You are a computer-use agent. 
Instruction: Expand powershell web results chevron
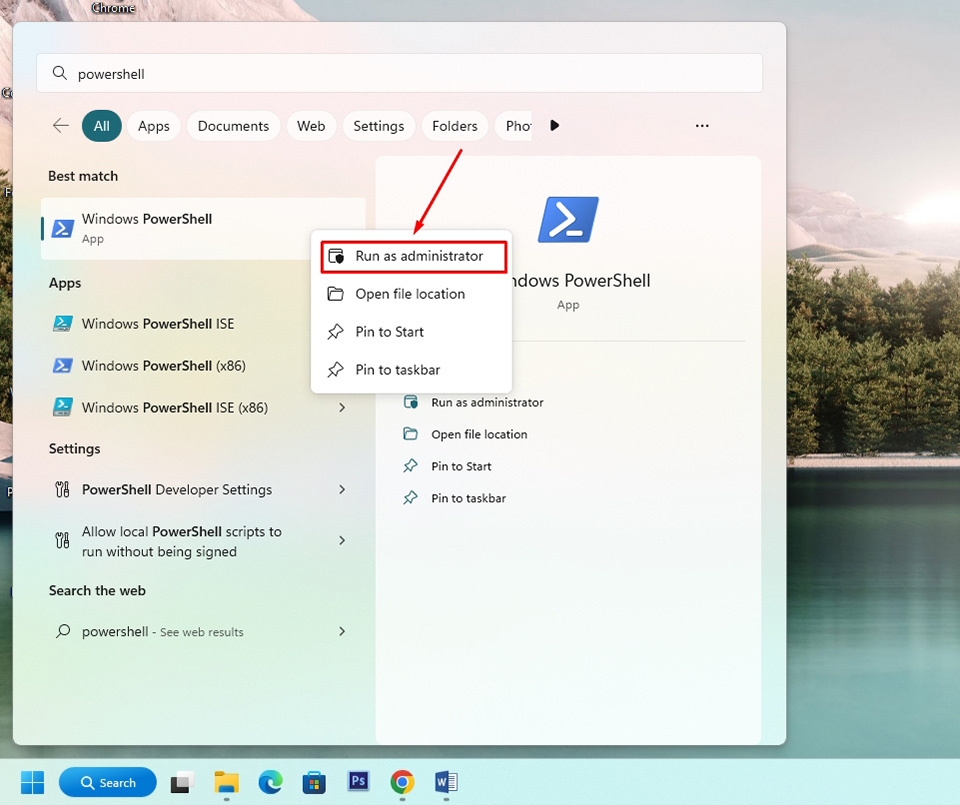[342, 631]
